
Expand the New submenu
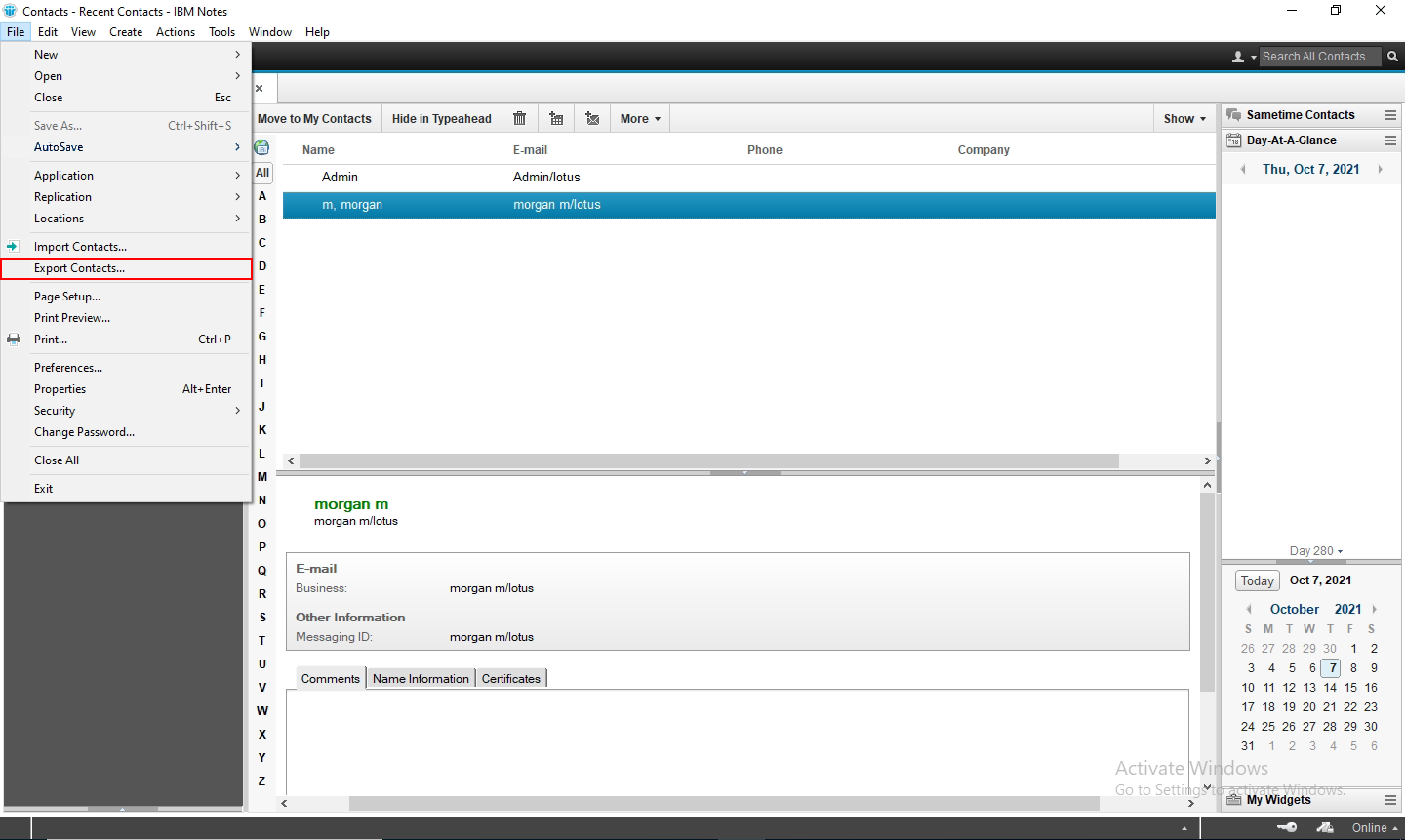click(127, 55)
